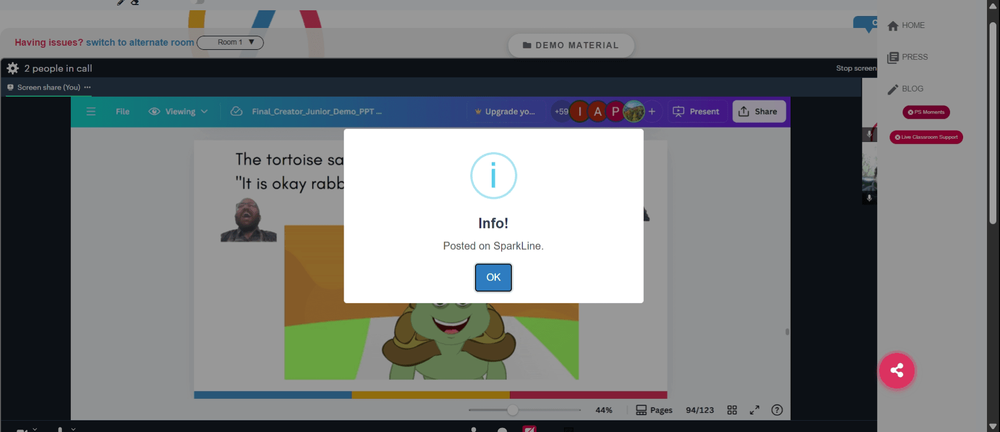Click the tortoise illustration on the slide
The image size is (1000, 432).
448,341
